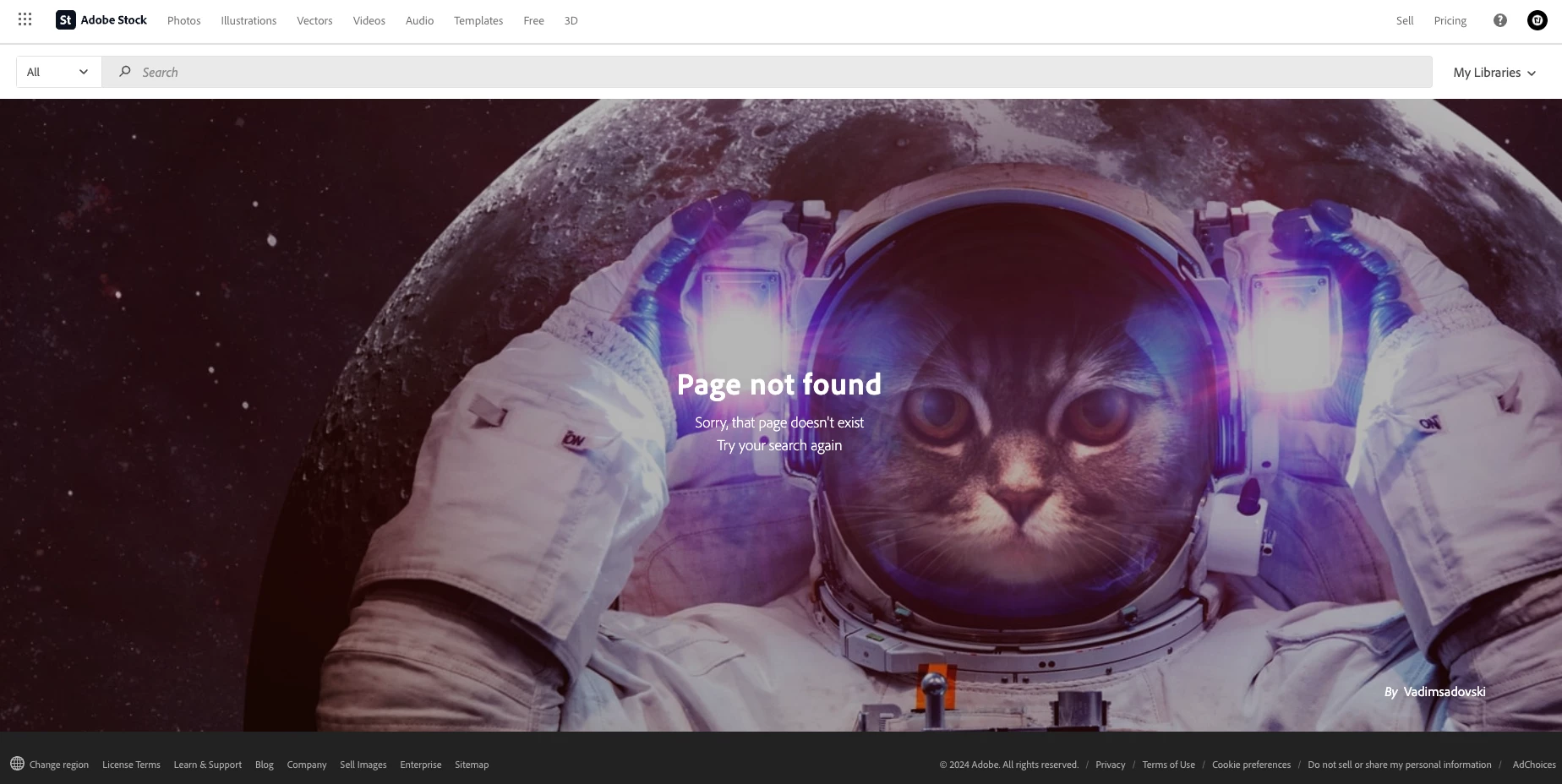Click the search magnifier icon
Screen dimensions: 1562x784
tap(125, 72)
